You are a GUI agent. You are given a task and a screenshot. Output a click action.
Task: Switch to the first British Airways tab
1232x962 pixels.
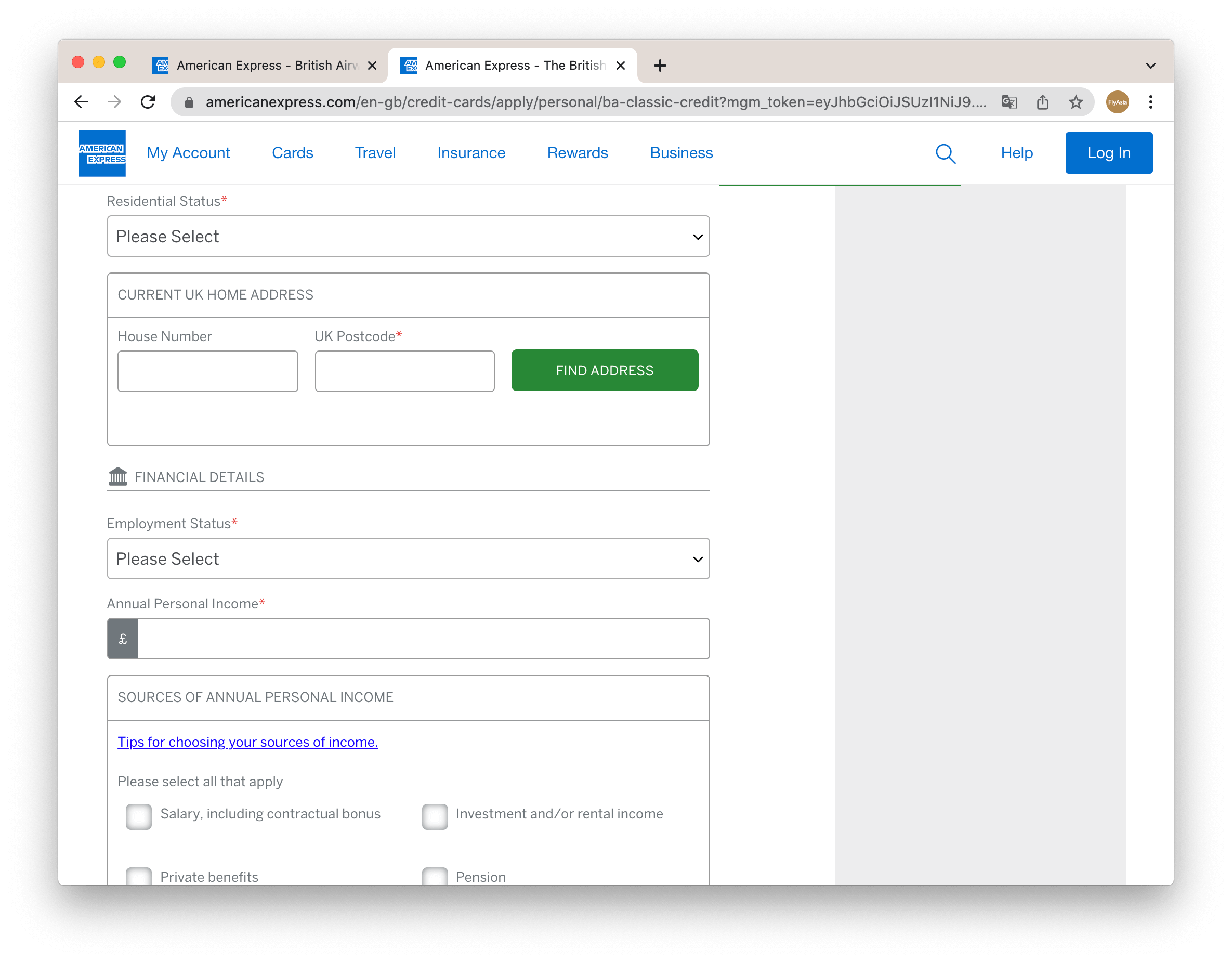pos(265,66)
